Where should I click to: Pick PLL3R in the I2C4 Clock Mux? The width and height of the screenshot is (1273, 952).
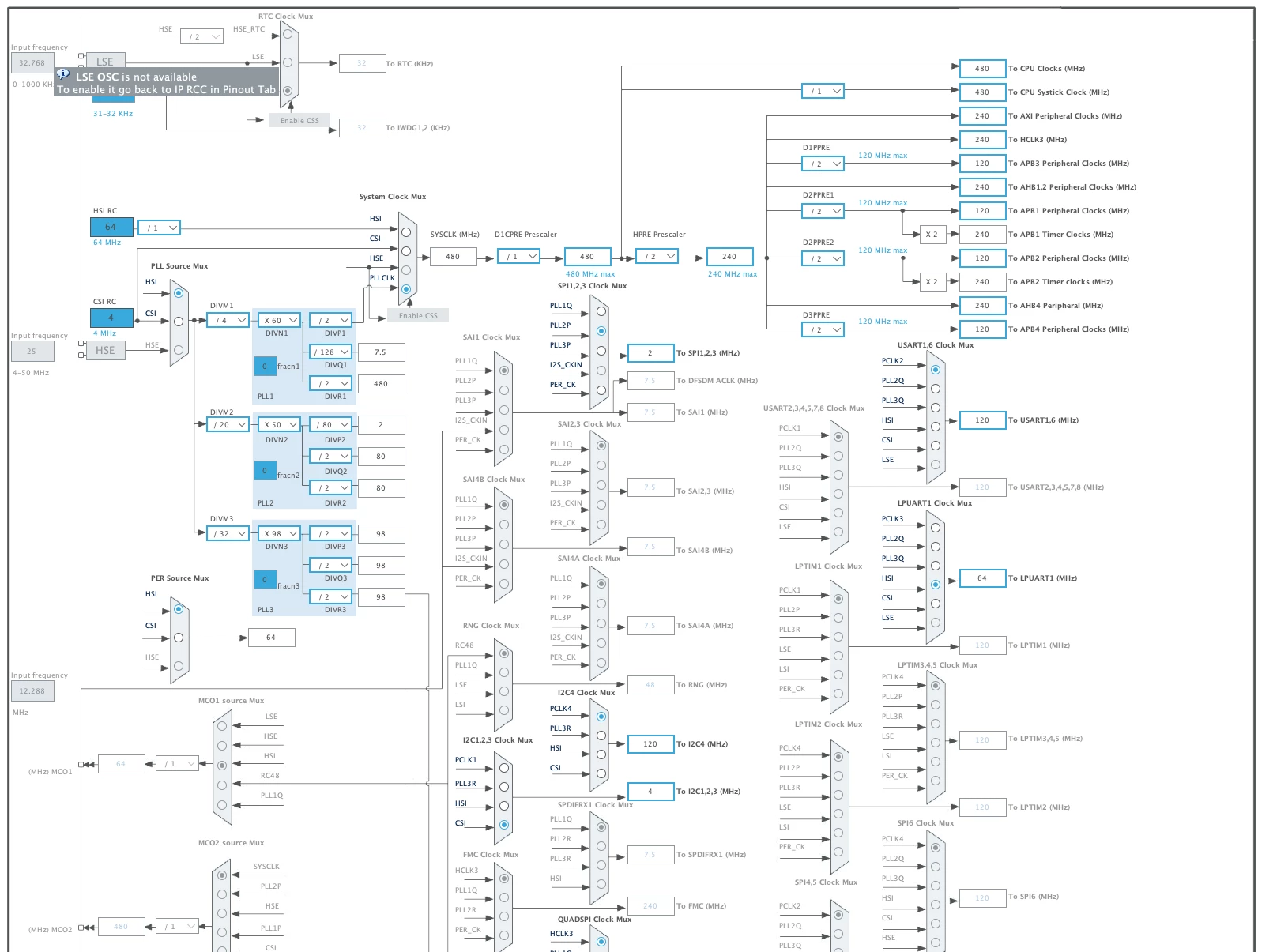(601, 736)
